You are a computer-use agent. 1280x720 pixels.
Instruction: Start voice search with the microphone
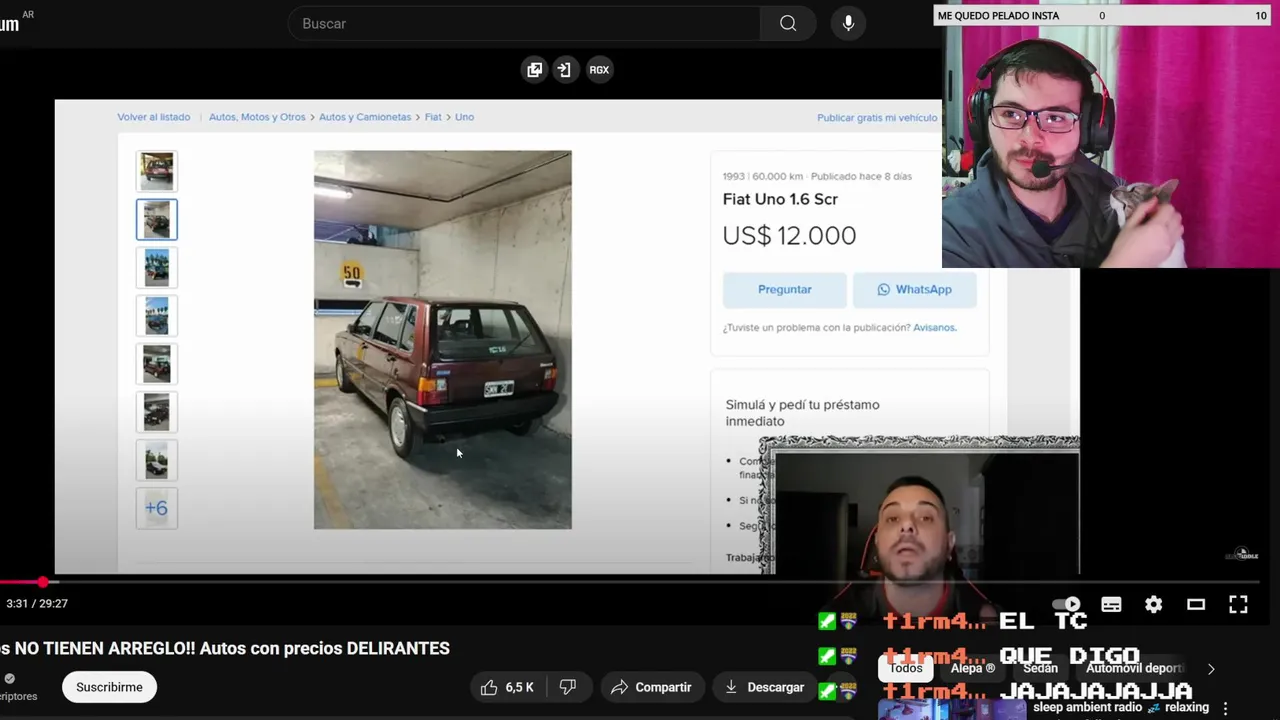coord(848,23)
